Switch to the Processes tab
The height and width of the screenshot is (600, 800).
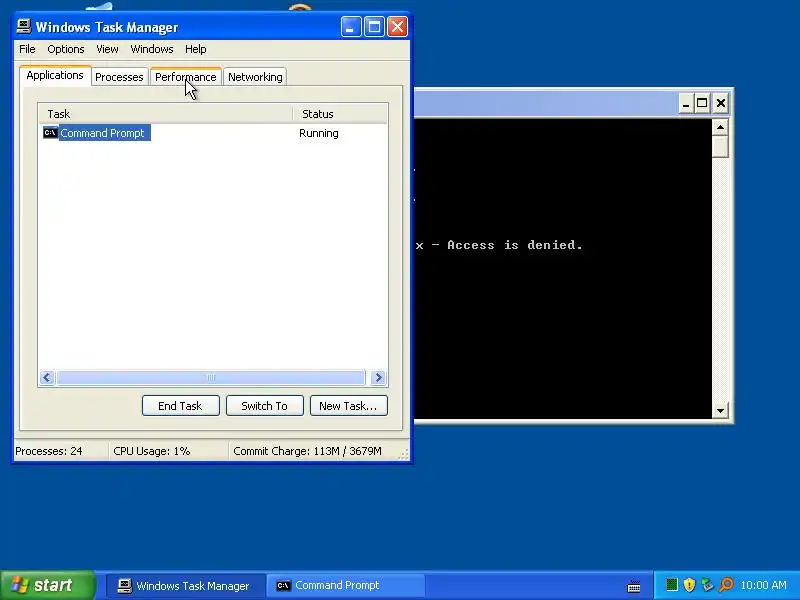pos(119,77)
